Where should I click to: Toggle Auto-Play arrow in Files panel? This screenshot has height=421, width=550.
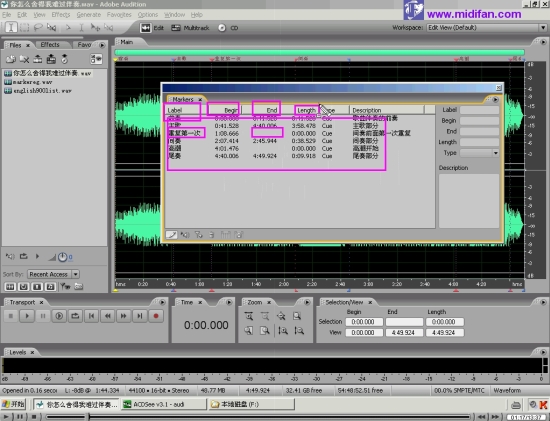pos(37,256)
